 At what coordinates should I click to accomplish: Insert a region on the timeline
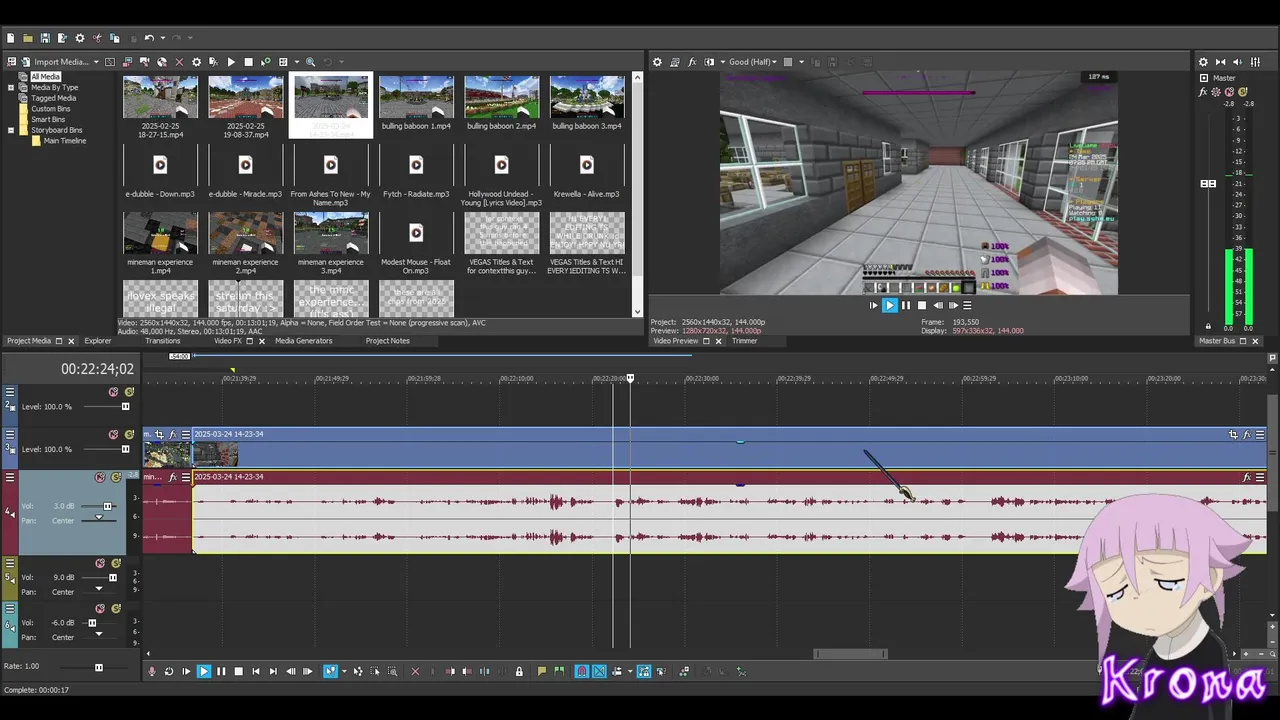559,671
